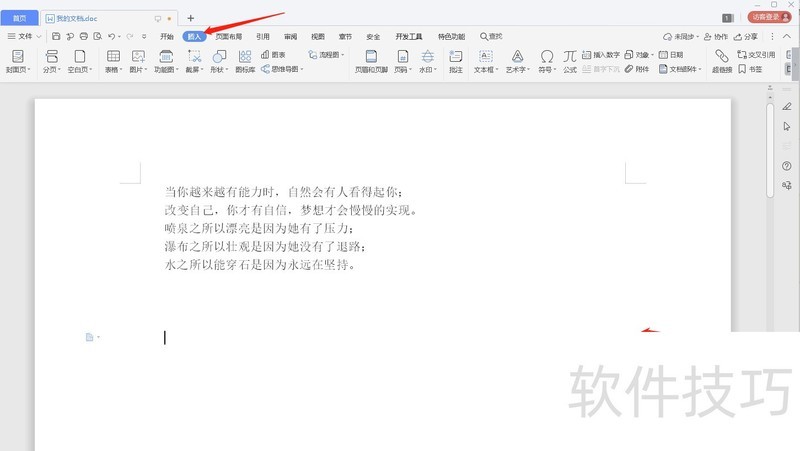This screenshot has width=800, height=451.
Task: Open the help icon in right sidebar
Action: (787, 166)
